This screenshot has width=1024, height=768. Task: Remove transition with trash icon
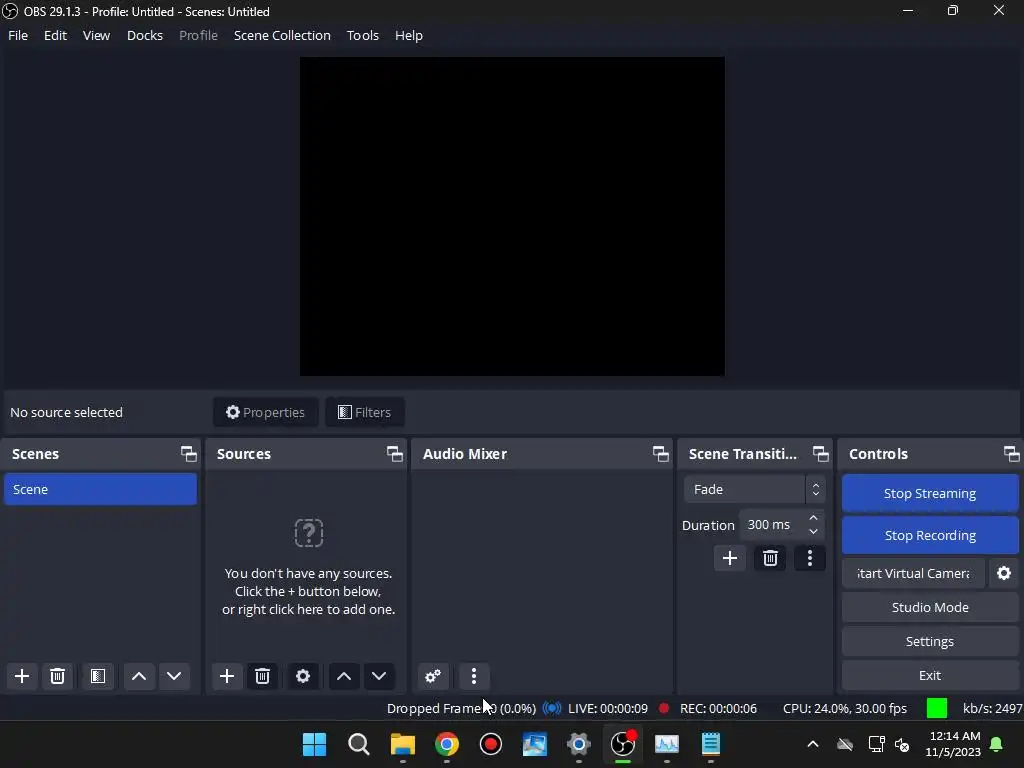[770, 558]
